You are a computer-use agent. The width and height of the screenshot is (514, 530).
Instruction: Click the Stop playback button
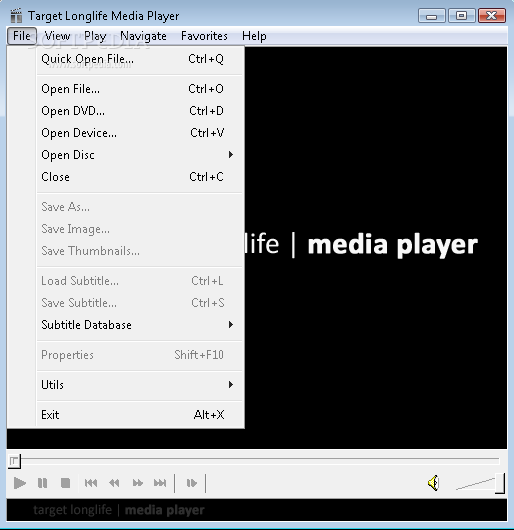coord(65,483)
